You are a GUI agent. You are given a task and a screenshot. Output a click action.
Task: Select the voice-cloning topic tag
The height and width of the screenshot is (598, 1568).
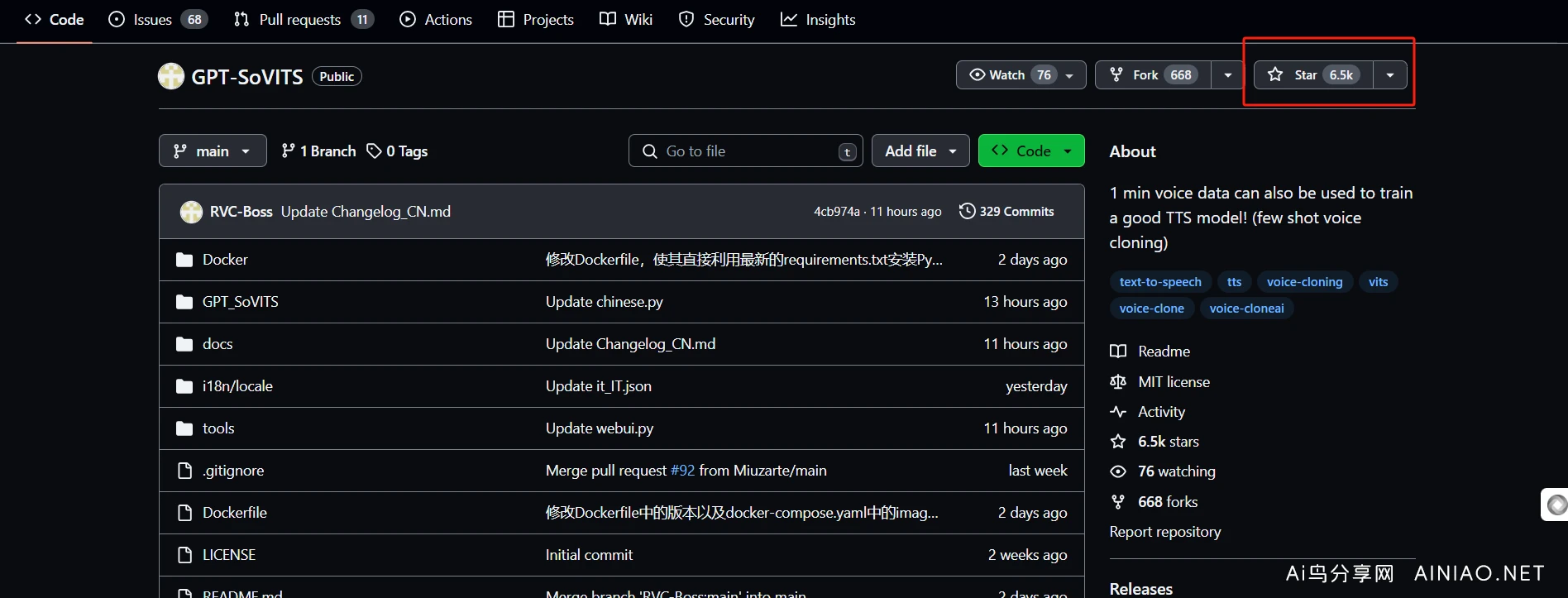tap(1305, 282)
